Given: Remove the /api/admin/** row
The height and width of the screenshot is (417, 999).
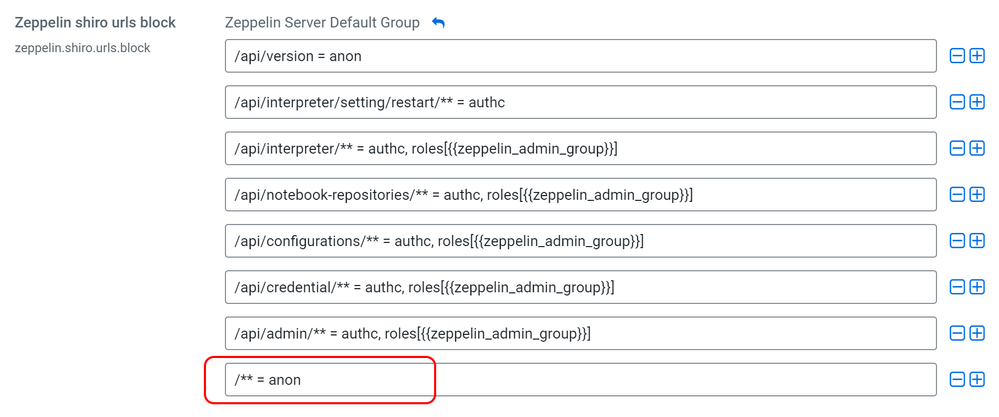Looking at the screenshot, I should 957,333.
